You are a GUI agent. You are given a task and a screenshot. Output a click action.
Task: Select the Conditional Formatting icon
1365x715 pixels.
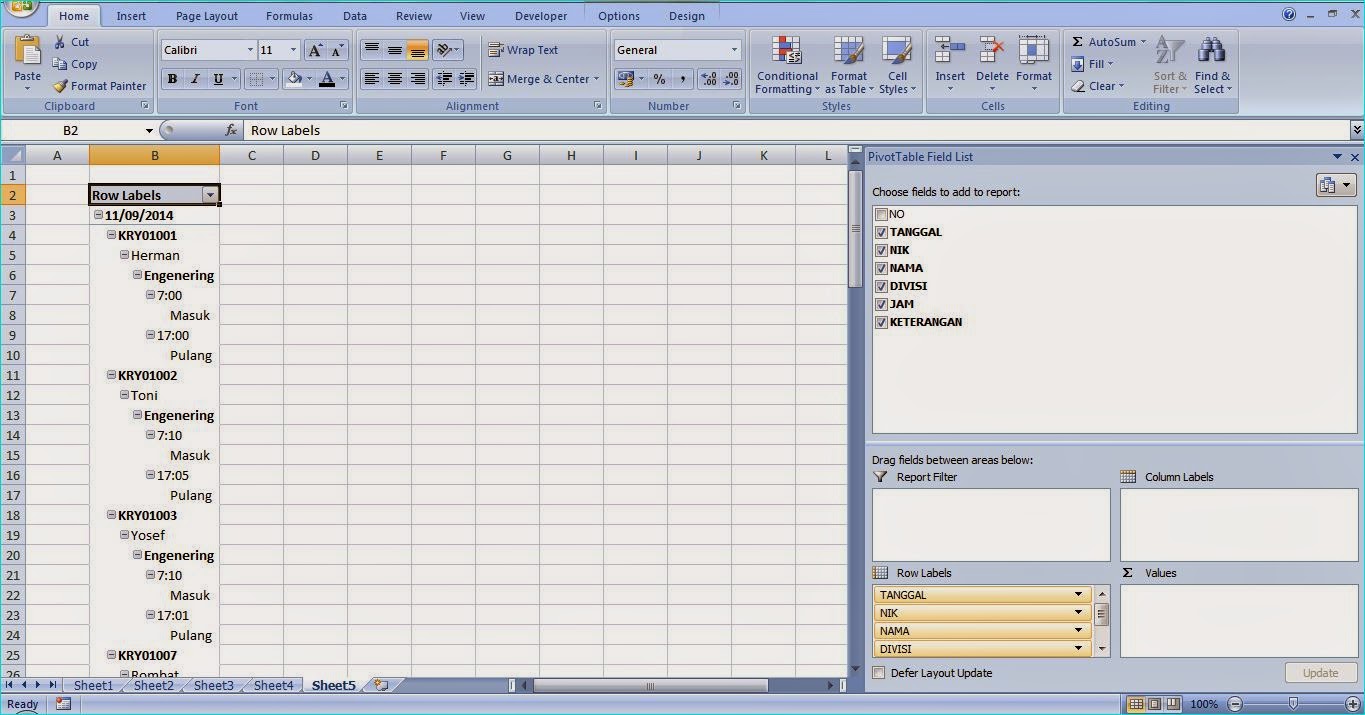point(786,64)
